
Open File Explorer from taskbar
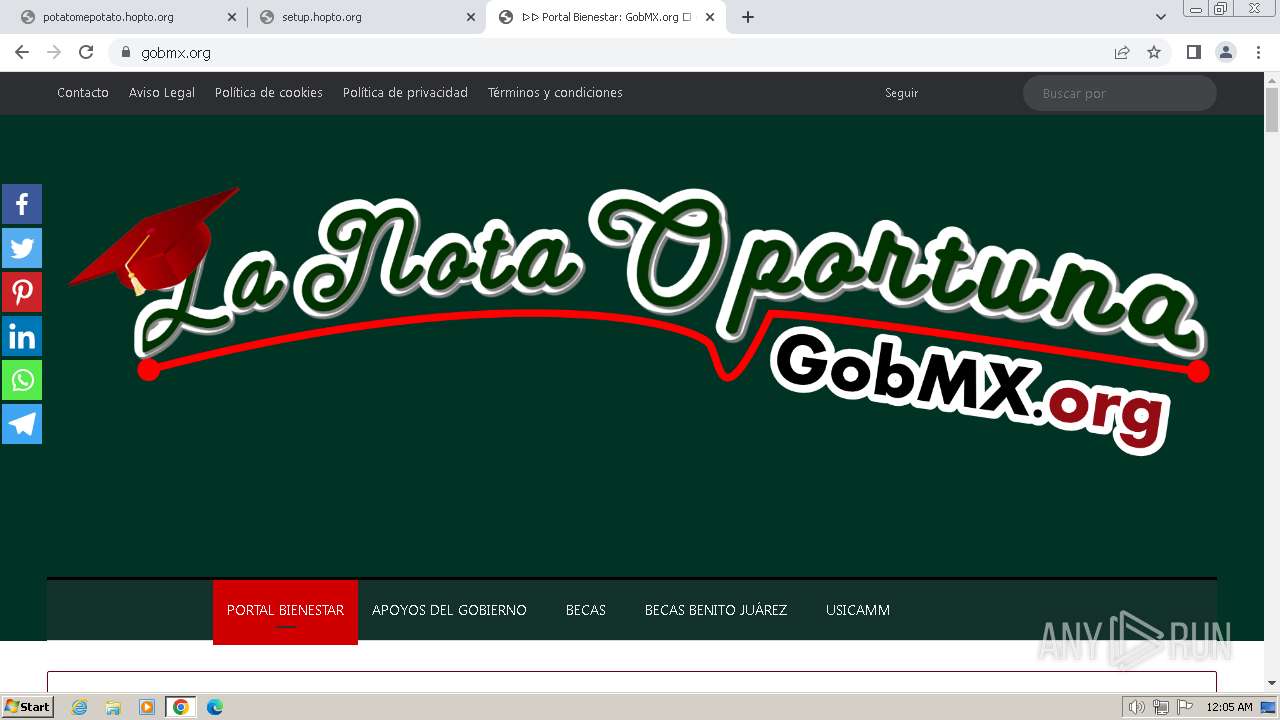(113, 707)
